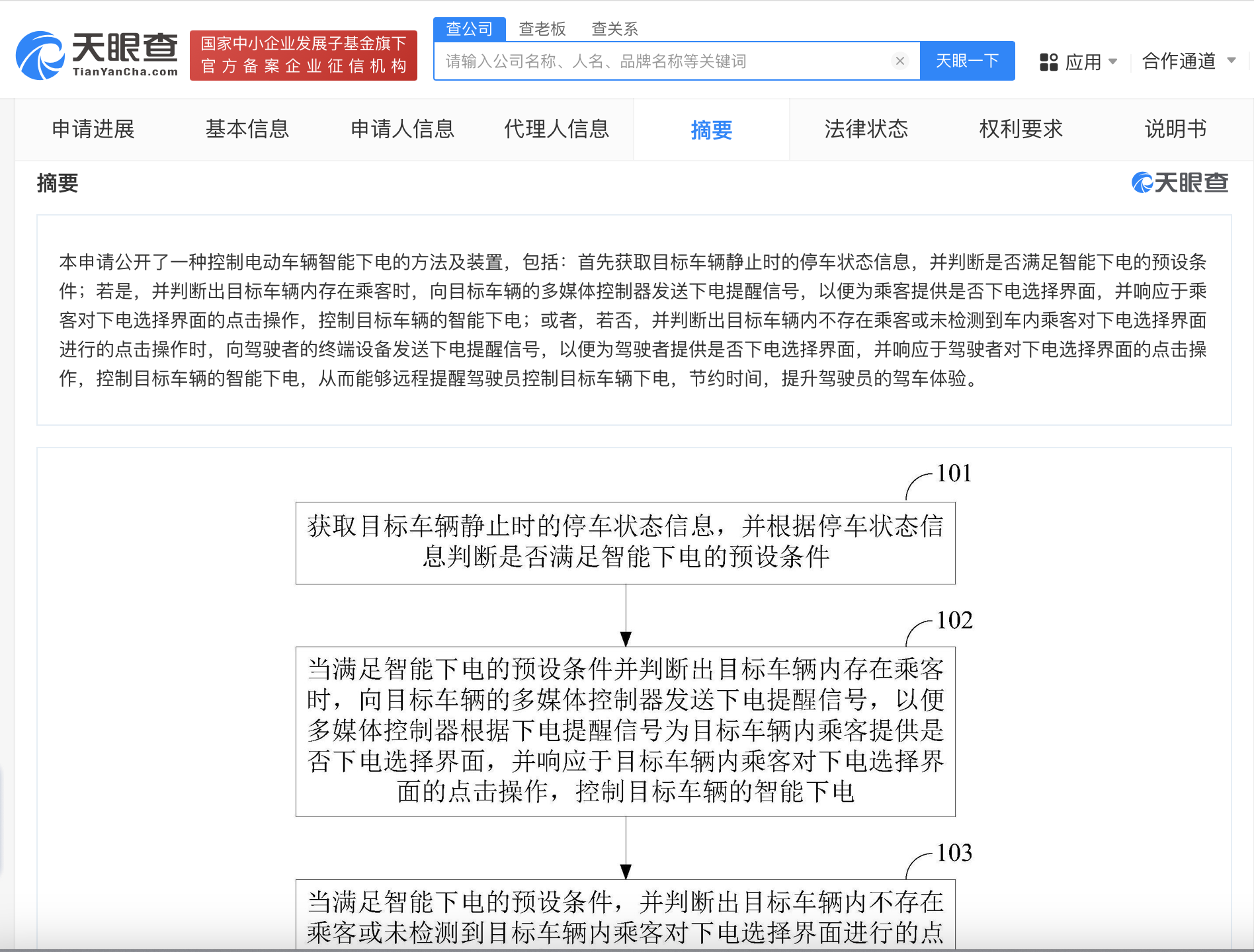1254x952 pixels.
Task: Click flowchart box 101 获取目标车辆静止时
Action: pyautogui.click(x=625, y=543)
